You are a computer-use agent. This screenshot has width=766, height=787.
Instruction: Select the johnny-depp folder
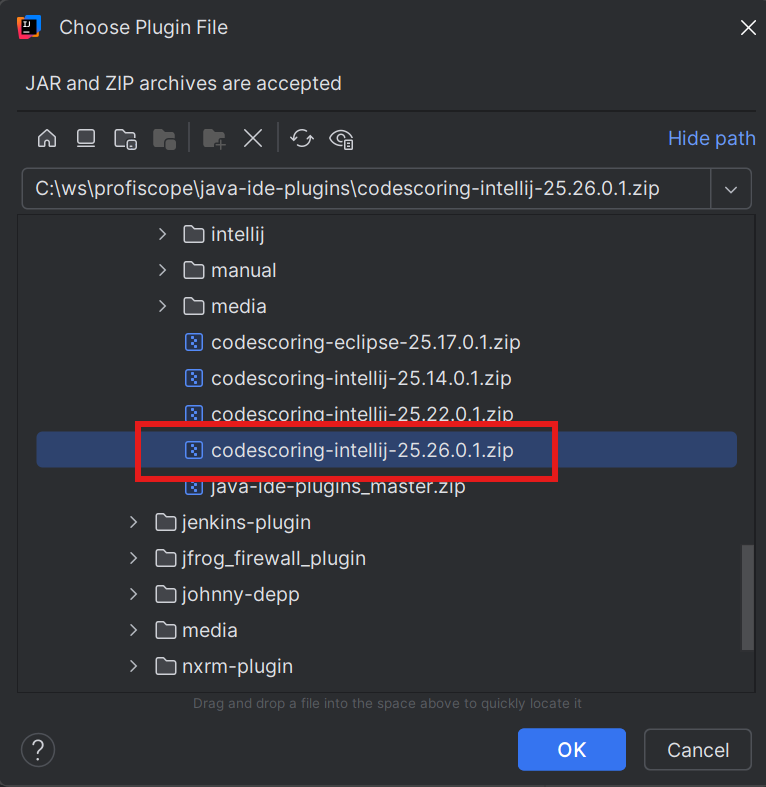pos(240,594)
